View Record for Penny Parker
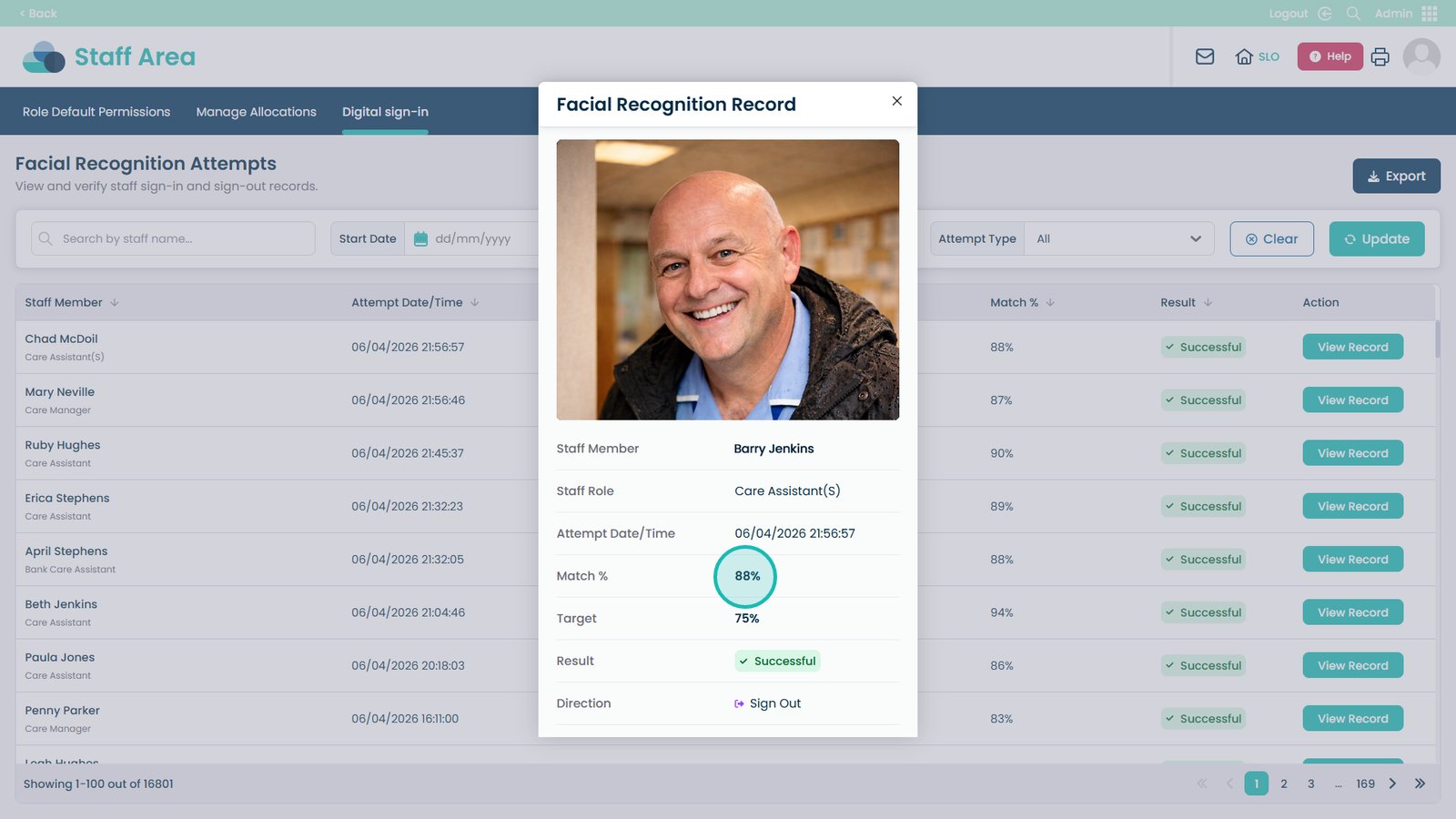This screenshot has height=819, width=1456. (x=1352, y=718)
